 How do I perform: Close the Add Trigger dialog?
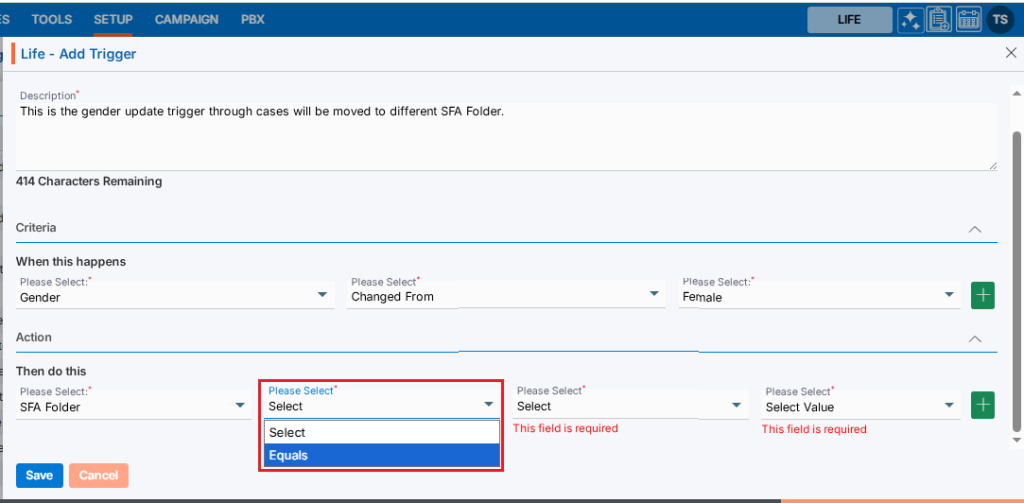pyautogui.click(x=1010, y=53)
